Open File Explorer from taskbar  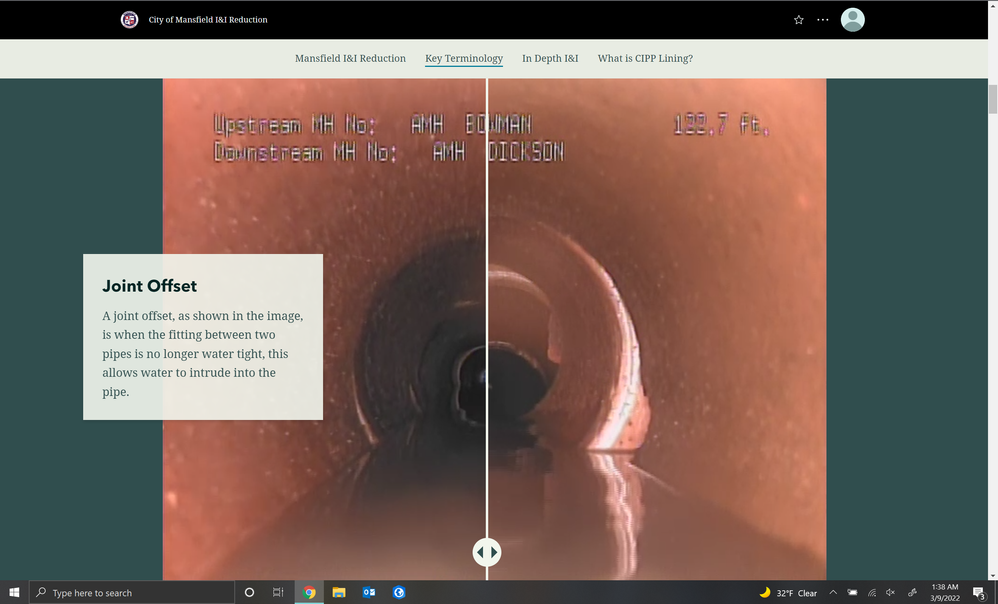click(339, 593)
